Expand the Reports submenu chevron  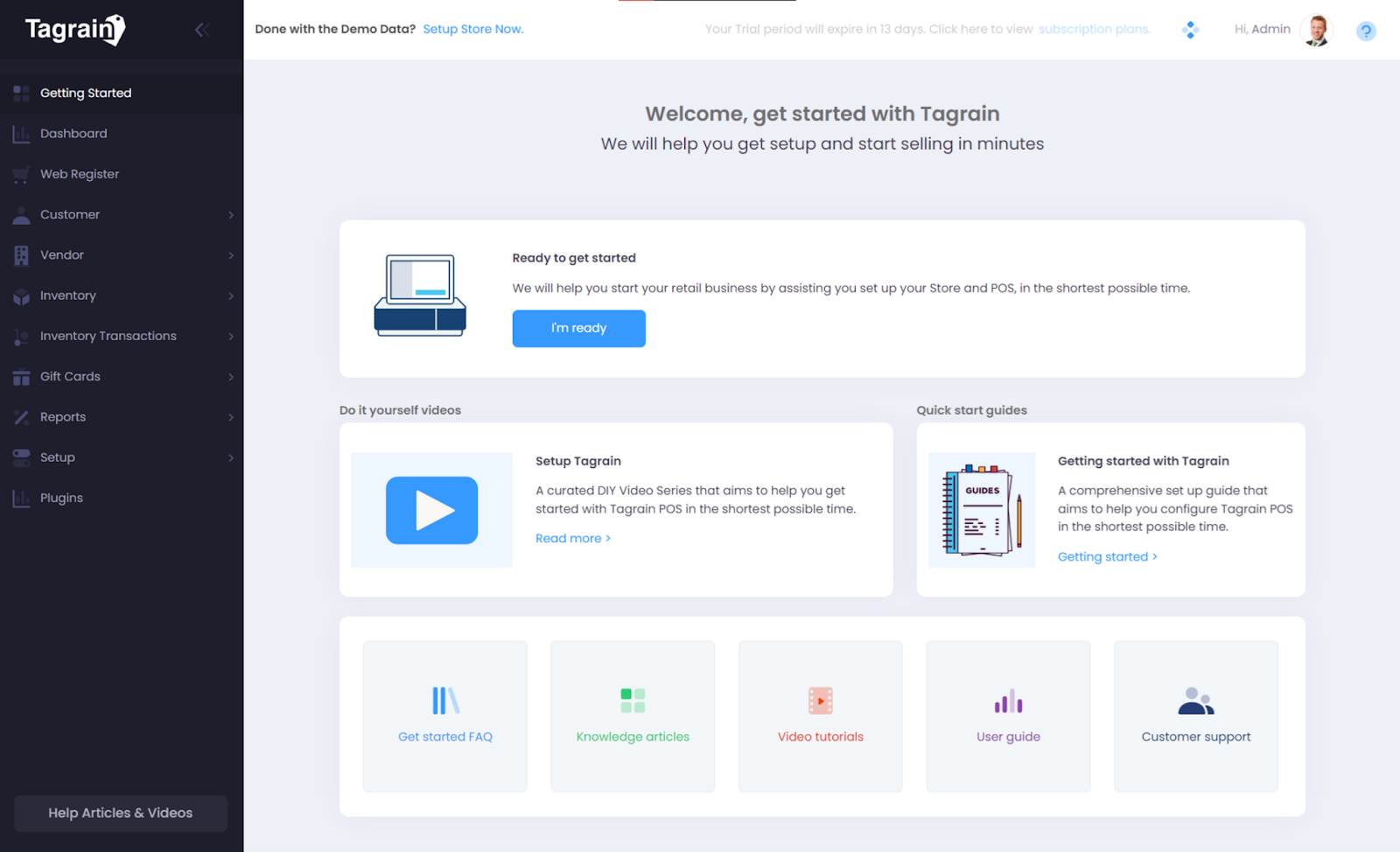[231, 417]
